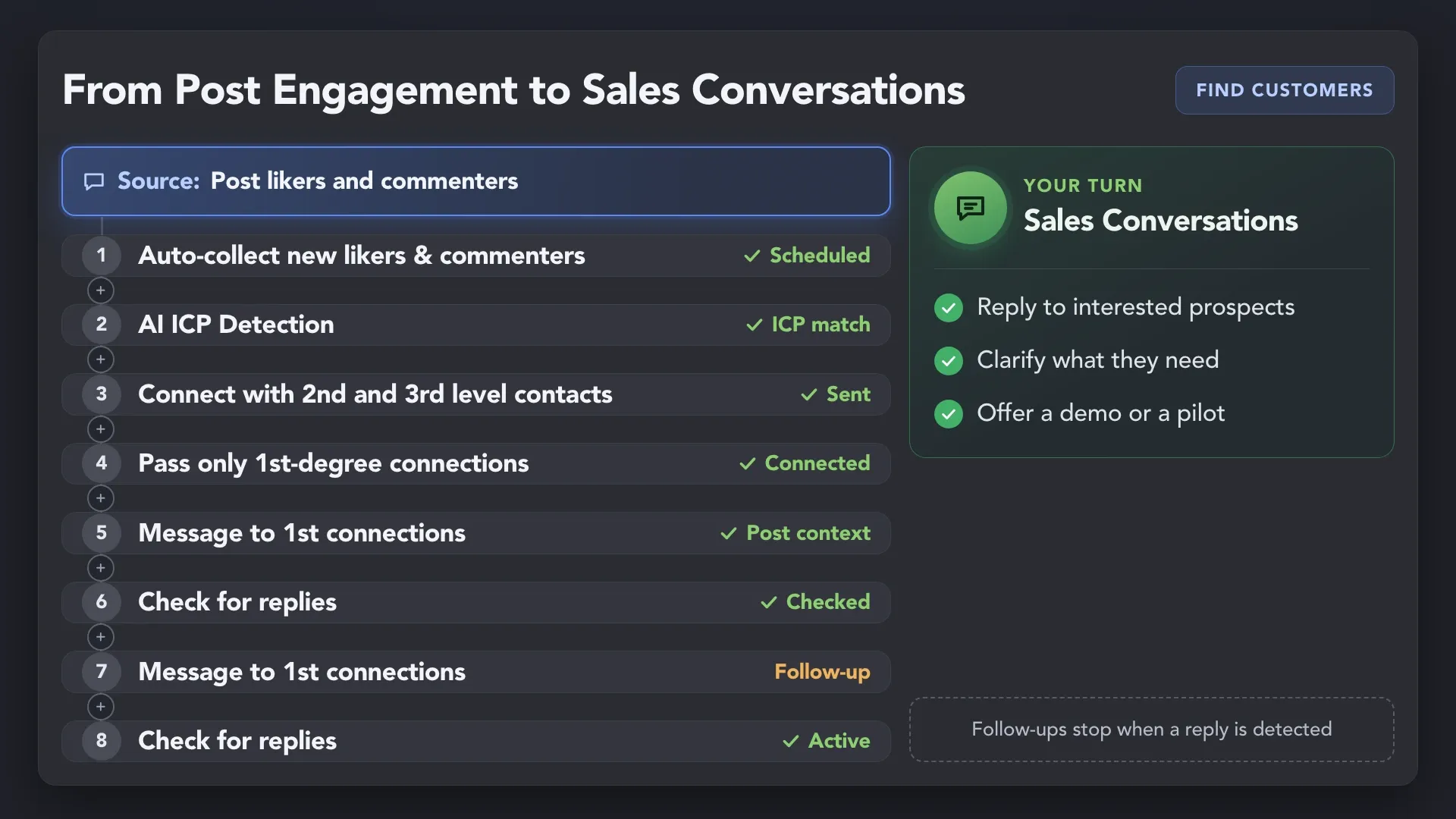Click the speech bubble icon beside Source
This screenshot has height=819, width=1456.
point(94,181)
